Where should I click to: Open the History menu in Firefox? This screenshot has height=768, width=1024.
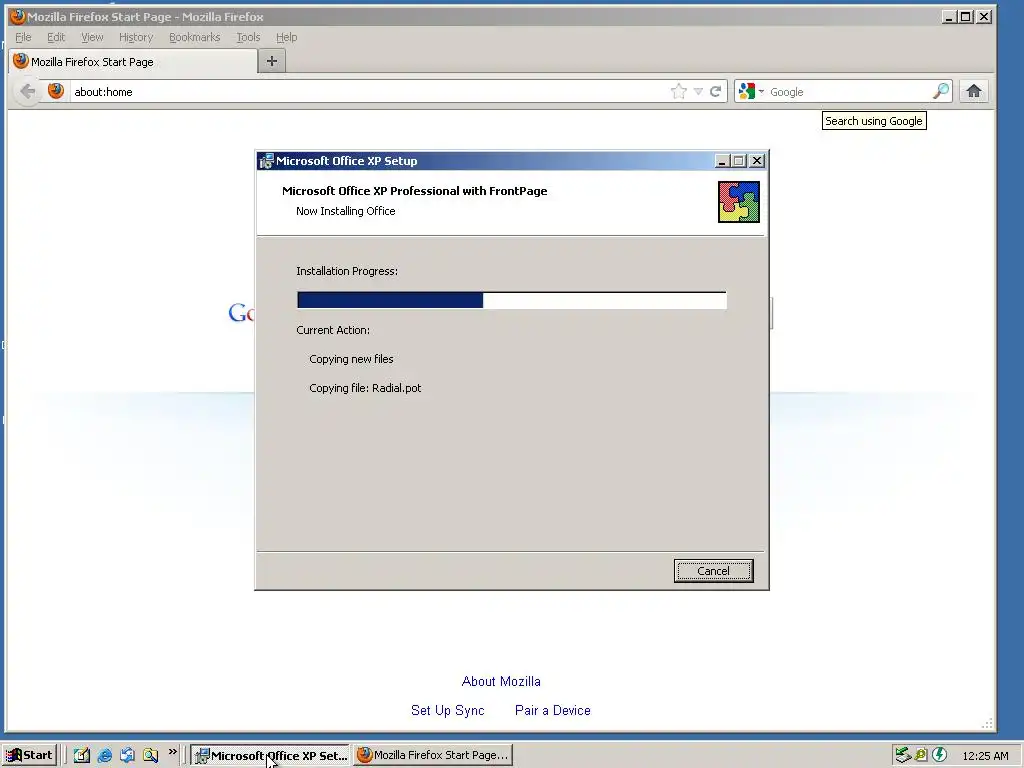[136, 37]
